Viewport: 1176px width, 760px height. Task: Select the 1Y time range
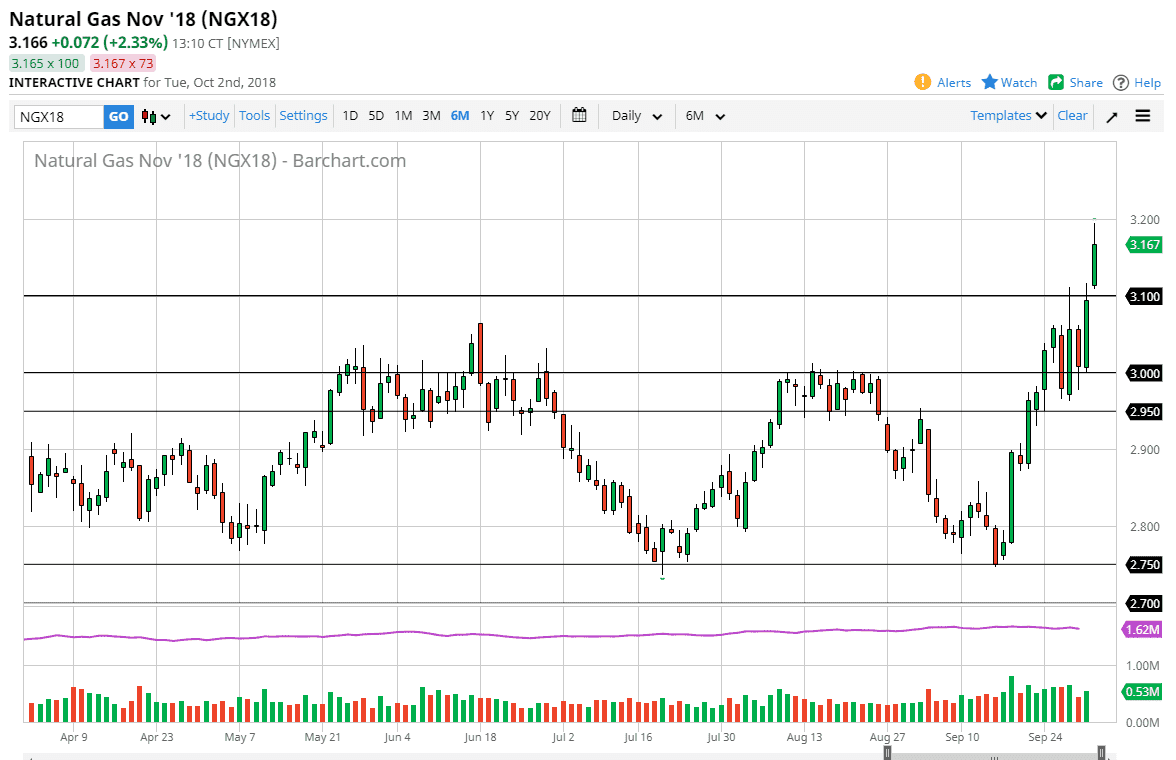point(488,116)
